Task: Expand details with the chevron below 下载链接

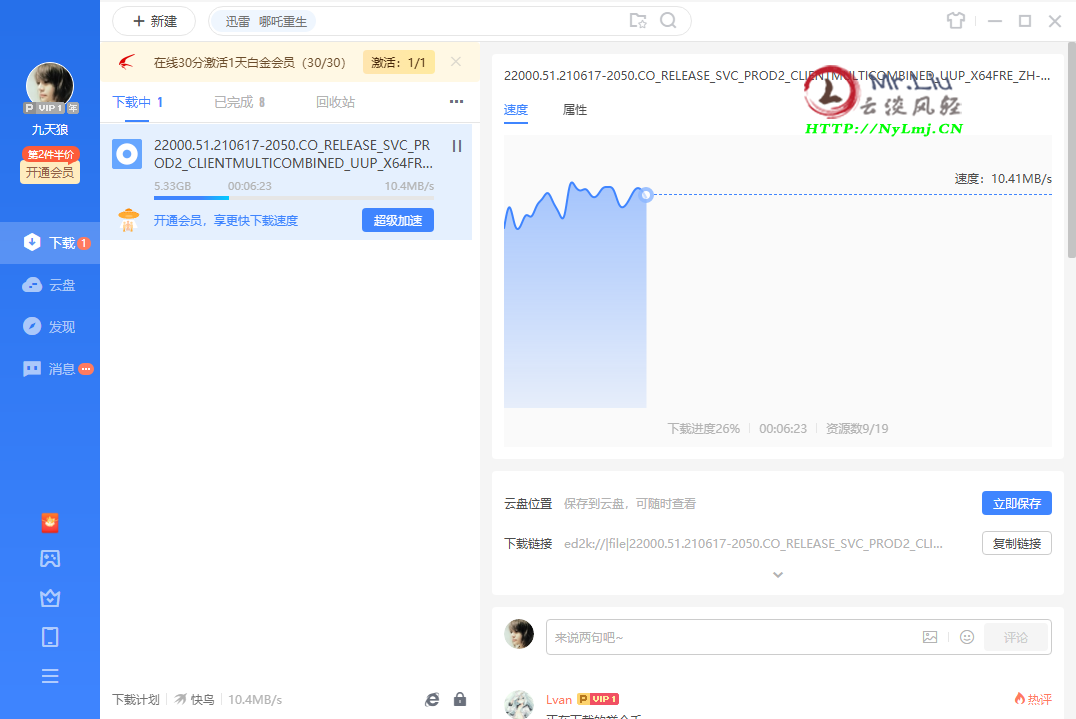Action: pyautogui.click(x=777, y=575)
